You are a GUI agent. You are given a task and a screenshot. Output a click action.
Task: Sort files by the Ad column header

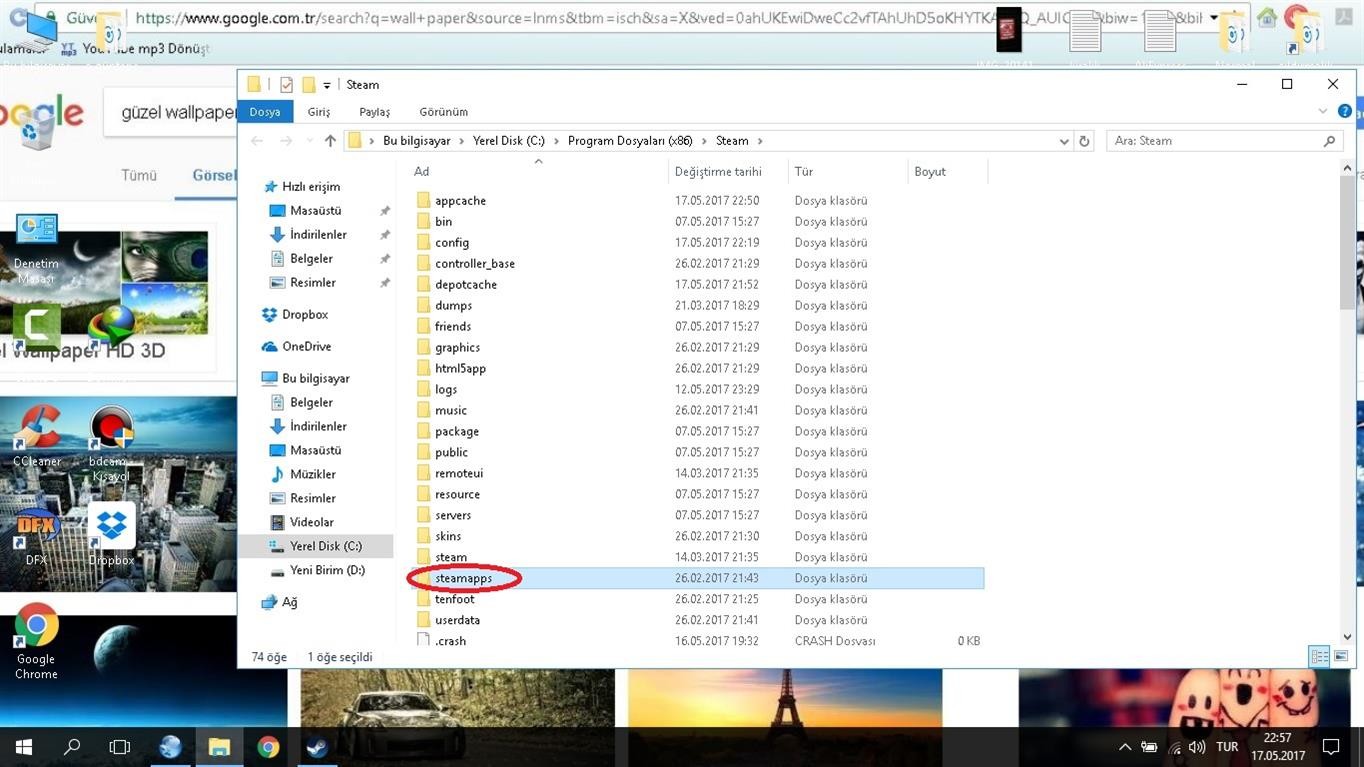pyautogui.click(x=538, y=172)
